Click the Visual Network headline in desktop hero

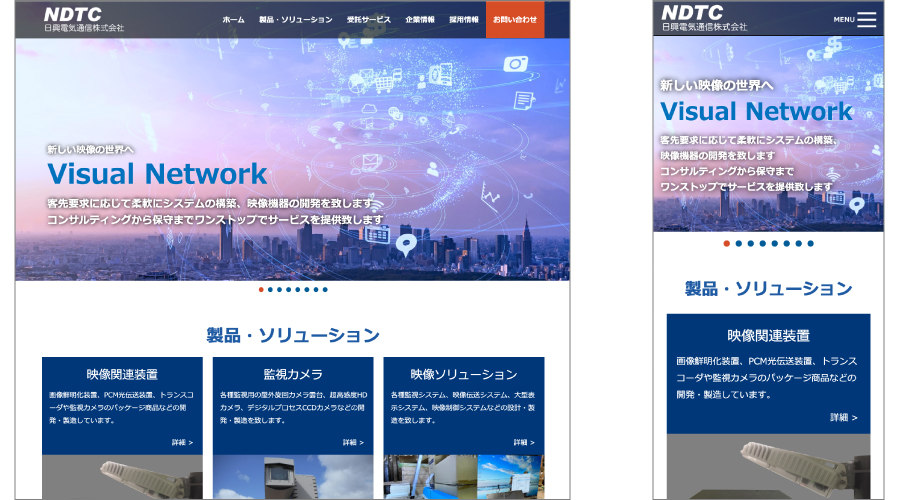[x=157, y=174]
